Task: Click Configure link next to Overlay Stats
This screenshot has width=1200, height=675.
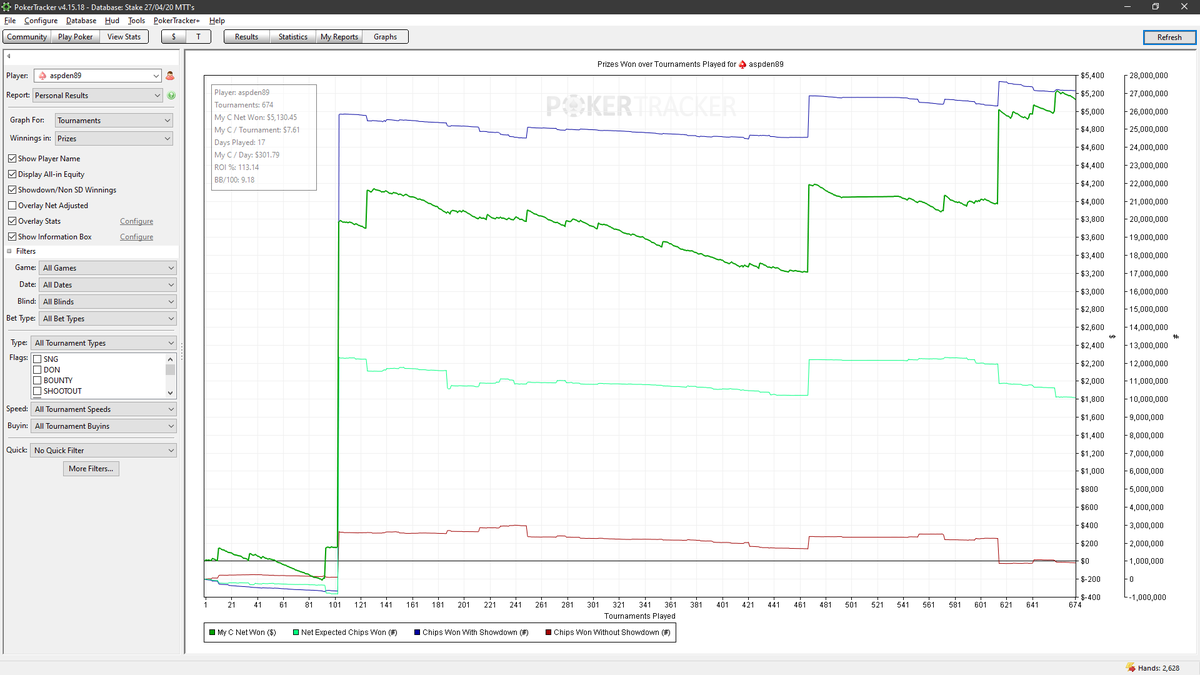Action: [137, 221]
